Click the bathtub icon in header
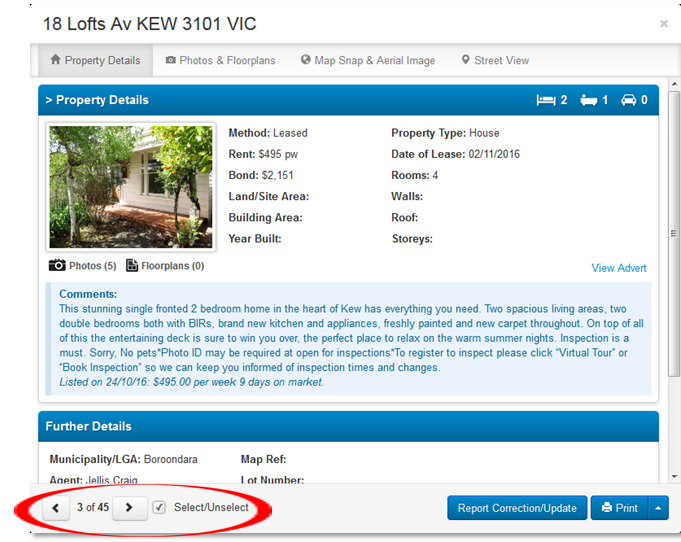Screen dimensions: 681x542 (587, 100)
